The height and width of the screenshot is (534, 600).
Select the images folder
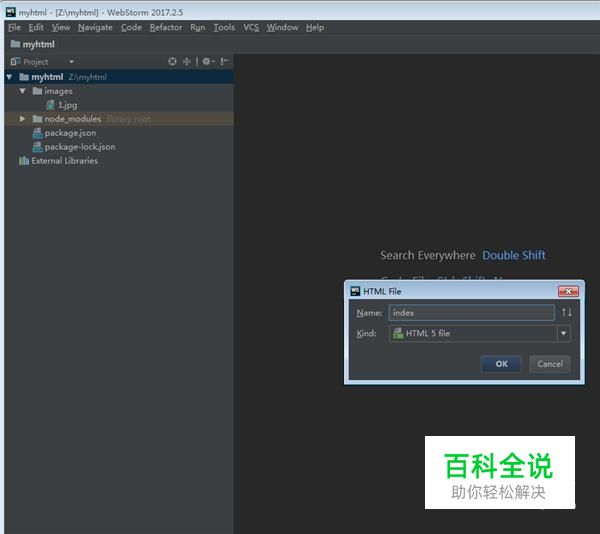(x=58, y=91)
